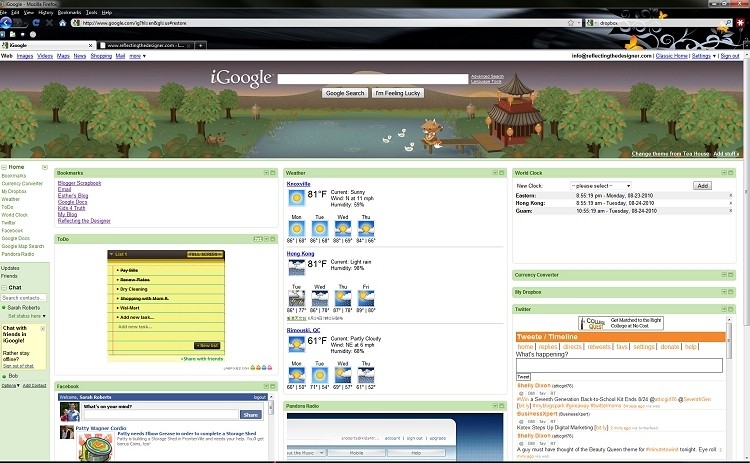Open the Firefox Home icon
Viewport: 750px width, 463px height.
pos(63,22)
